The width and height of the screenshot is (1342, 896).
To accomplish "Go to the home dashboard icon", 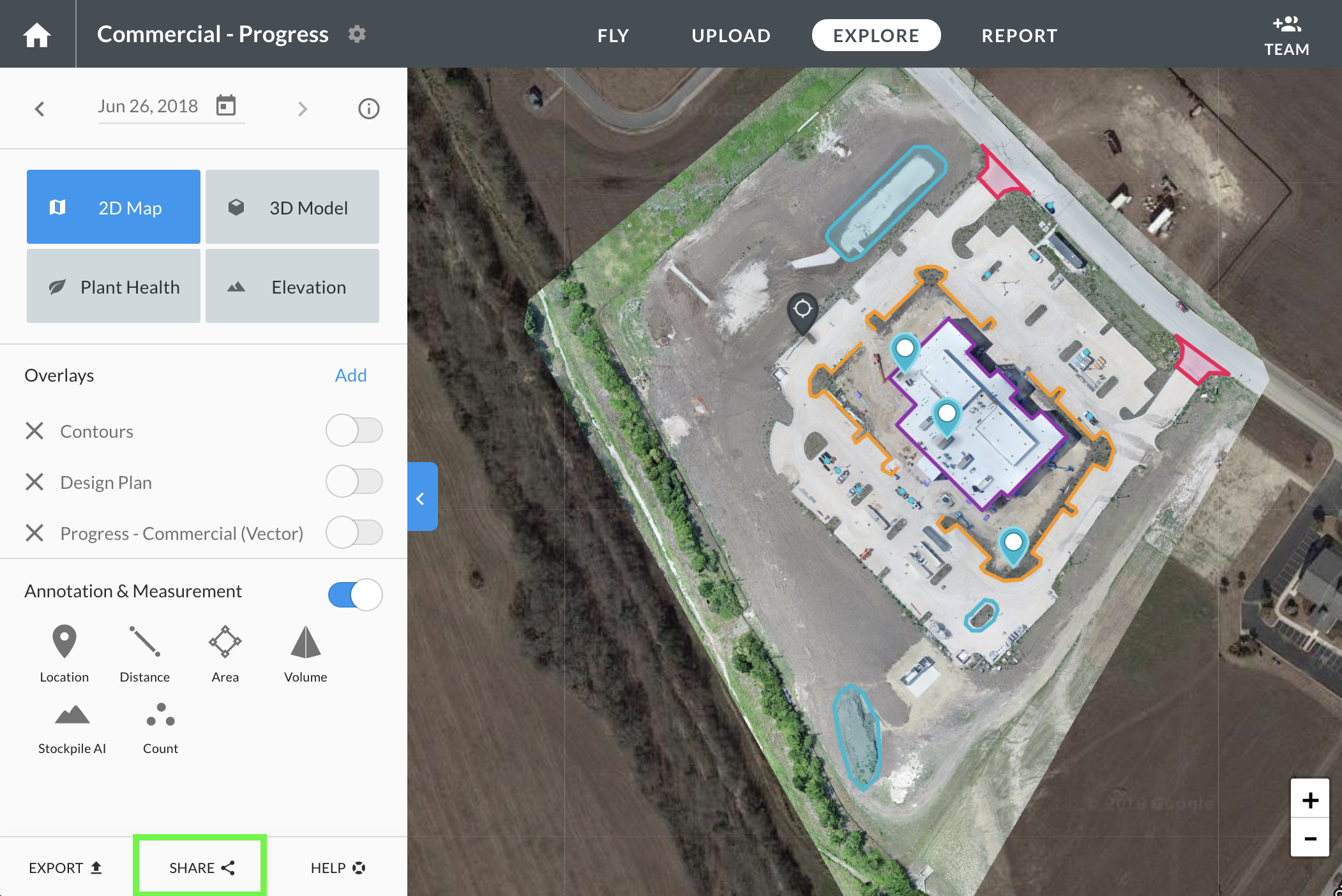I will point(37,34).
